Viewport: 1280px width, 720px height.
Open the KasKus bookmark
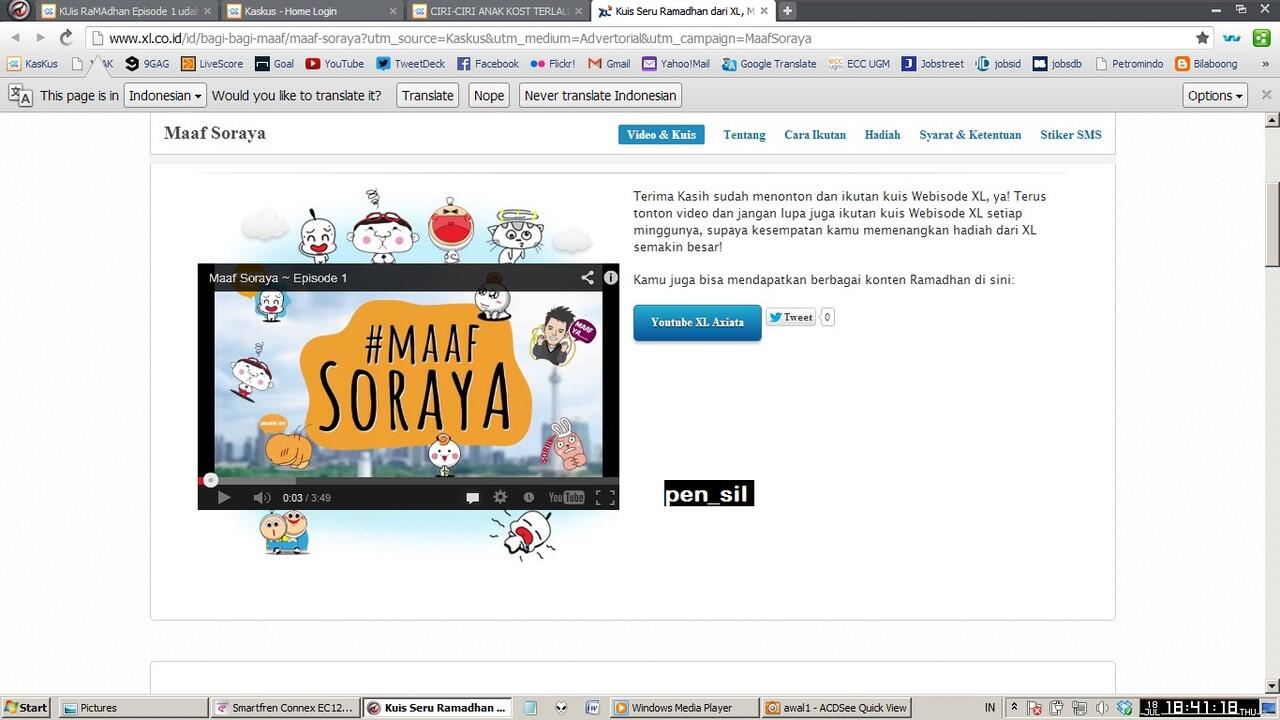(33, 64)
